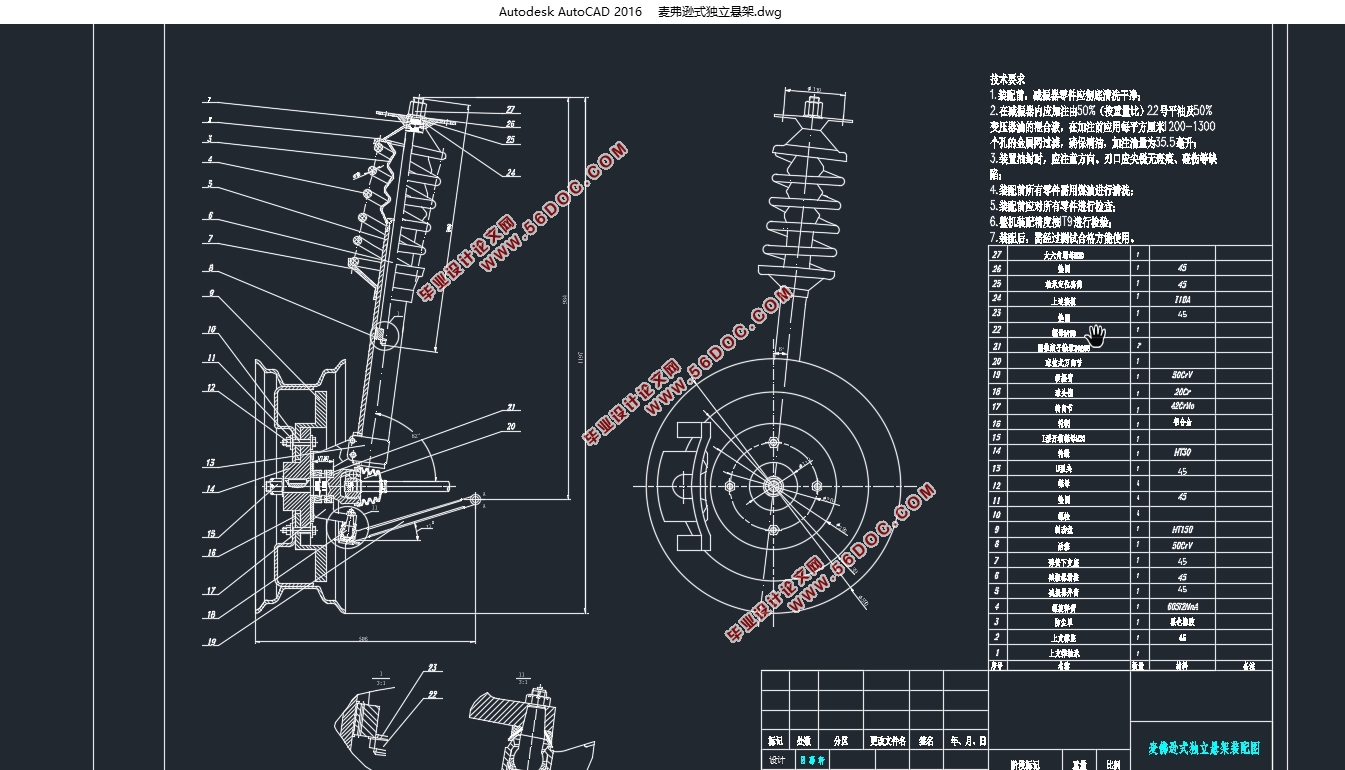1345x770 pixels.
Task: Select callout label 21 near lower strut
Action: point(511,408)
